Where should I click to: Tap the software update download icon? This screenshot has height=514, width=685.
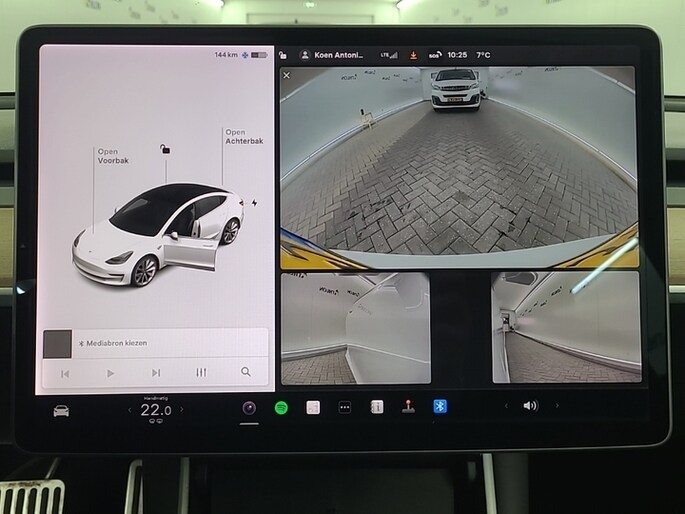coord(413,55)
